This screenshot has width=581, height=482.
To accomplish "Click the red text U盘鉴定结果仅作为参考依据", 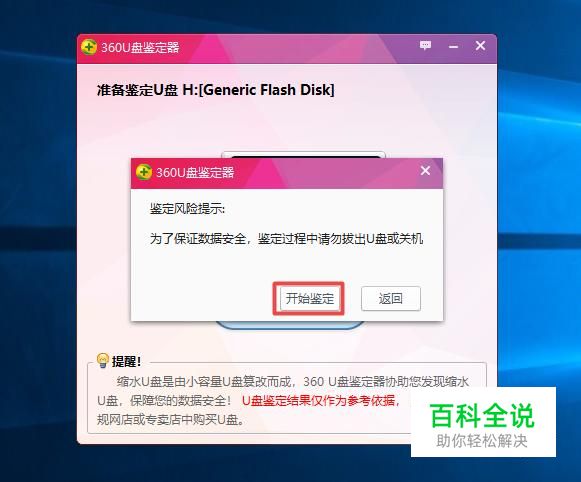I will [x=321, y=400].
